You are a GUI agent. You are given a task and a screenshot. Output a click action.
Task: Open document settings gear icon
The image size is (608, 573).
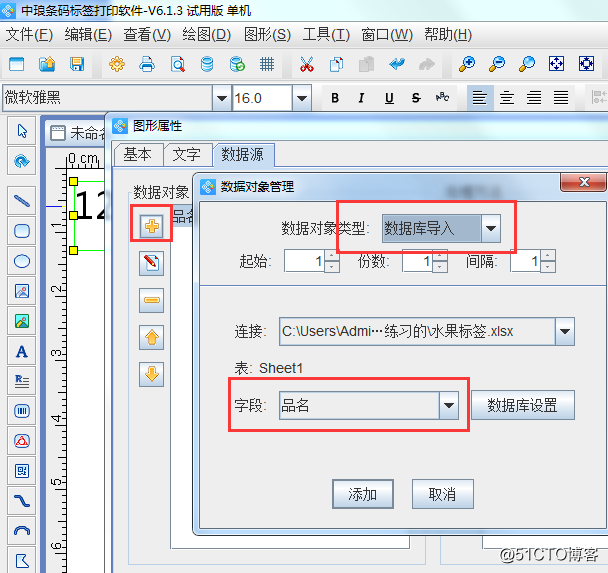point(117,64)
